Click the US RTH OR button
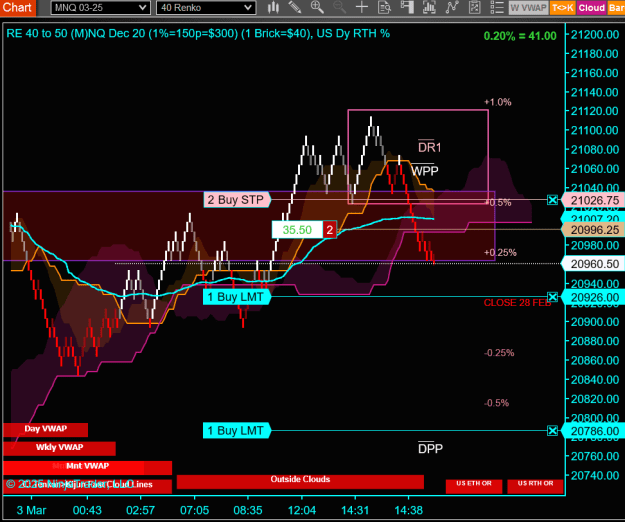625x522 pixels. click(x=535, y=486)
